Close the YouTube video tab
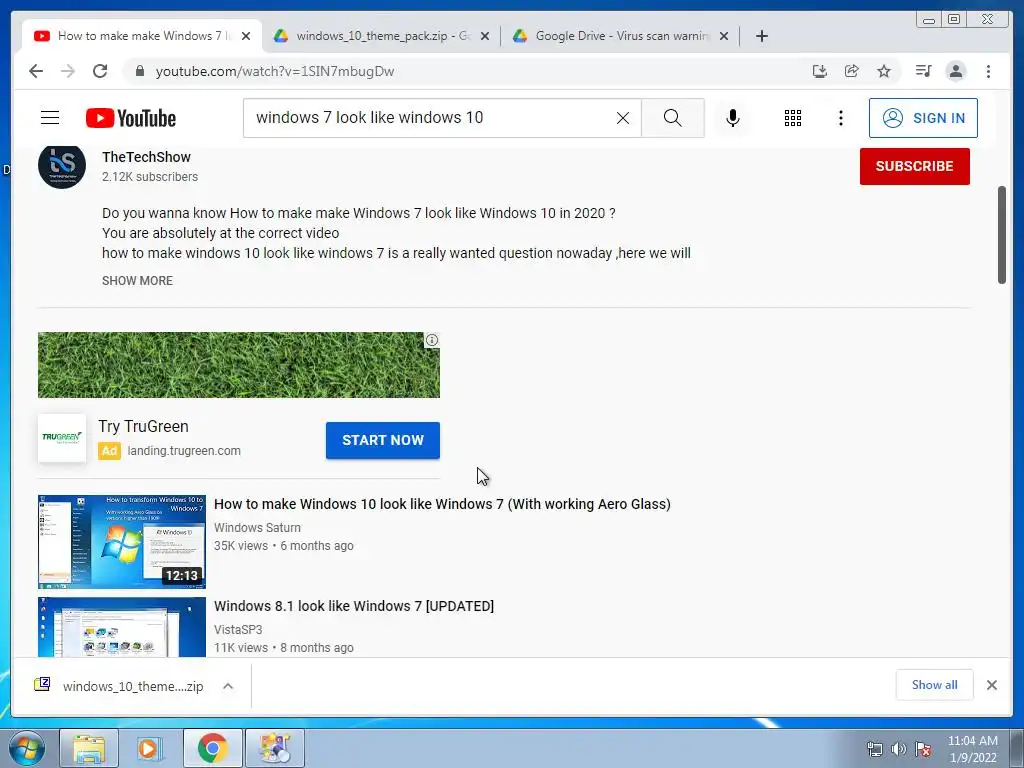 pyautogui.click(x=246, y=37)
